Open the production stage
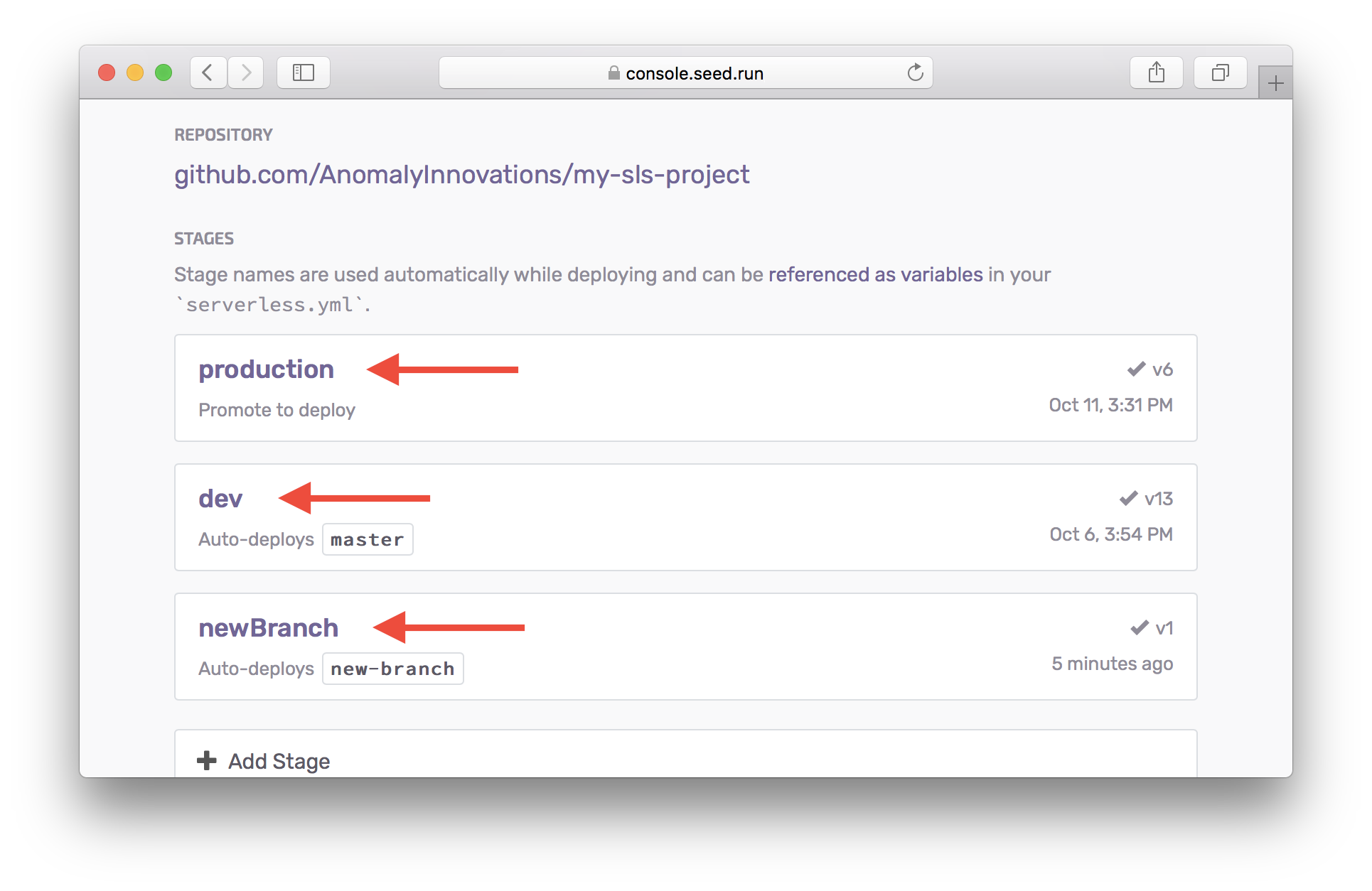Viewport: 1372px width, 891px height. pos(266,369)
